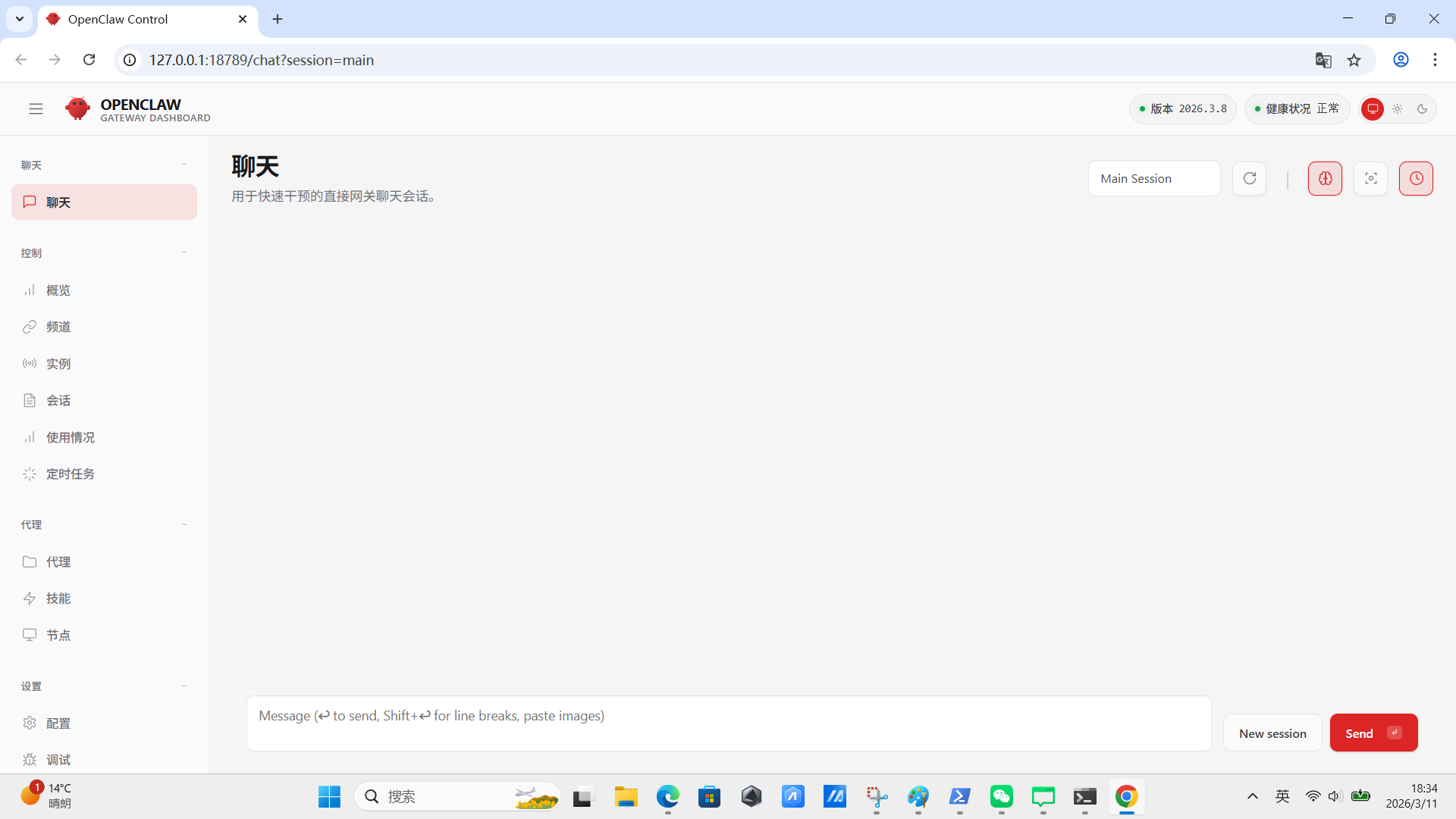
Task: Open WeChat from the taskbar
Action: click(x=1001, y=796)
